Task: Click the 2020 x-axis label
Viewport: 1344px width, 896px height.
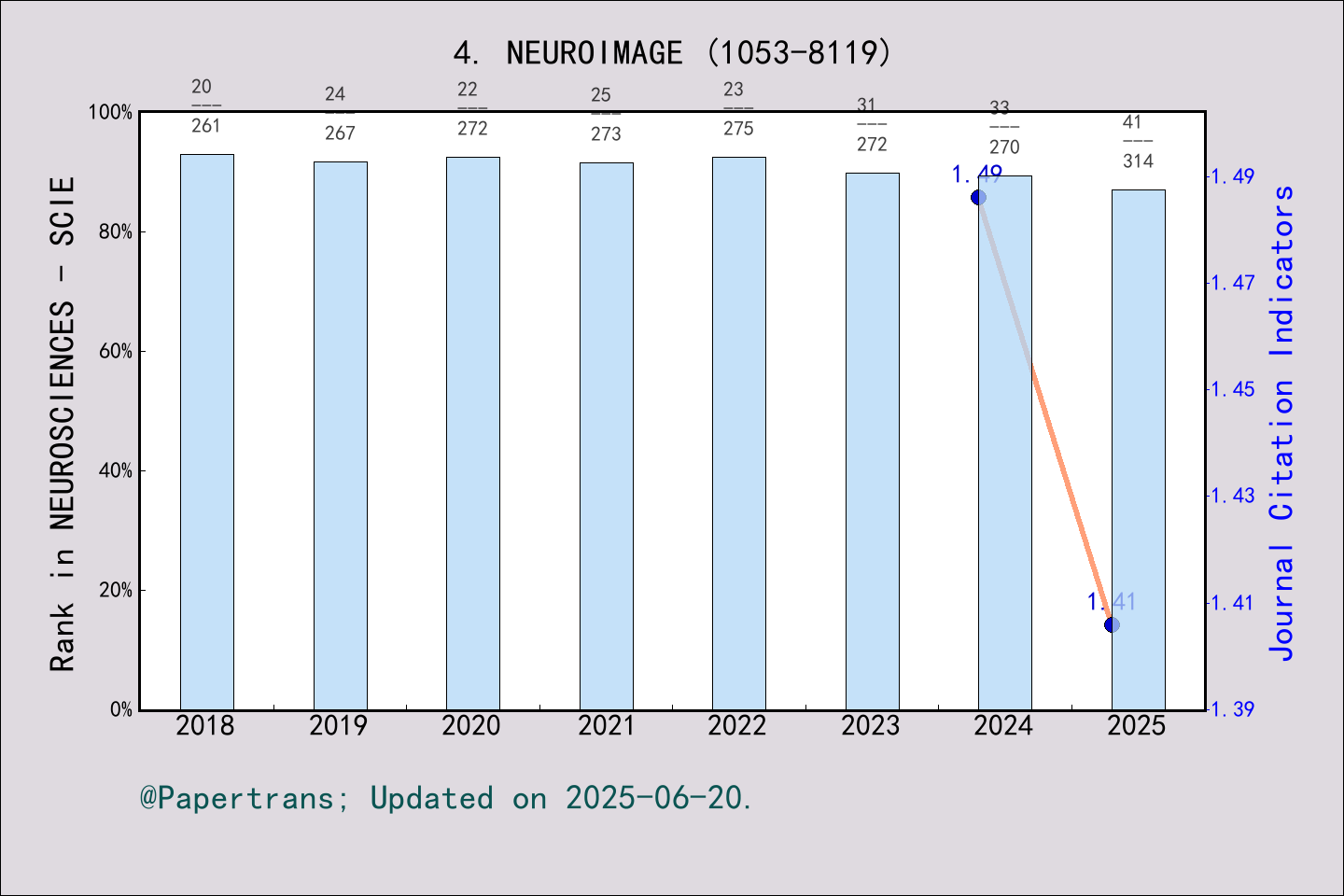Action: point(471,725)
